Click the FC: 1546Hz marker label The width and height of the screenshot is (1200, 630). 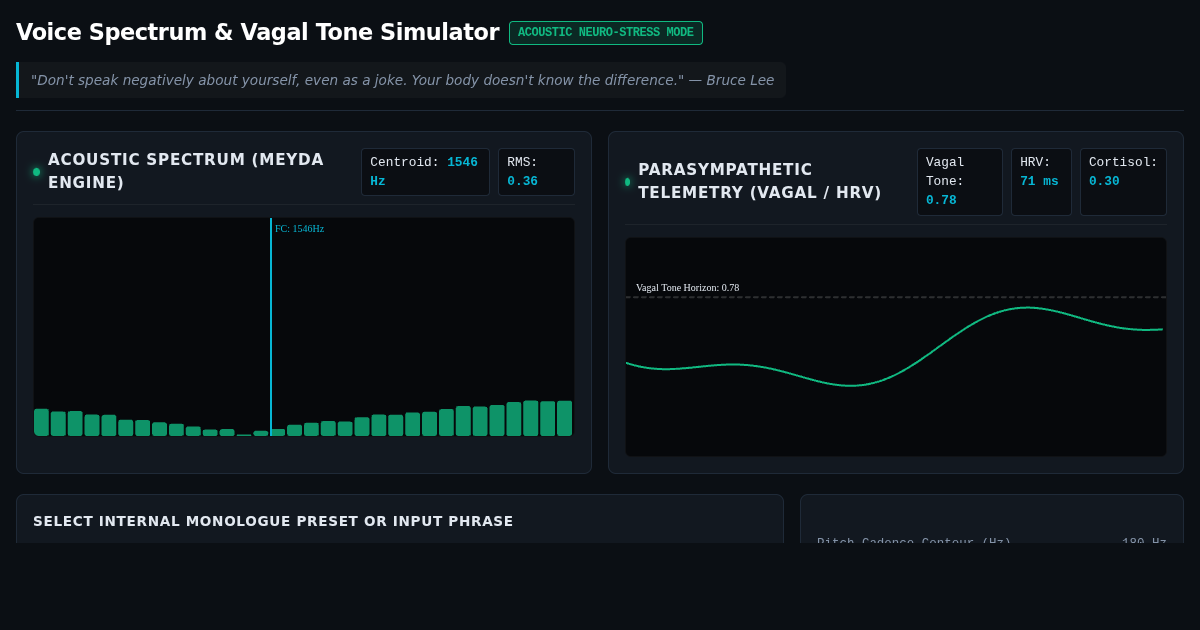click(299, 229)
